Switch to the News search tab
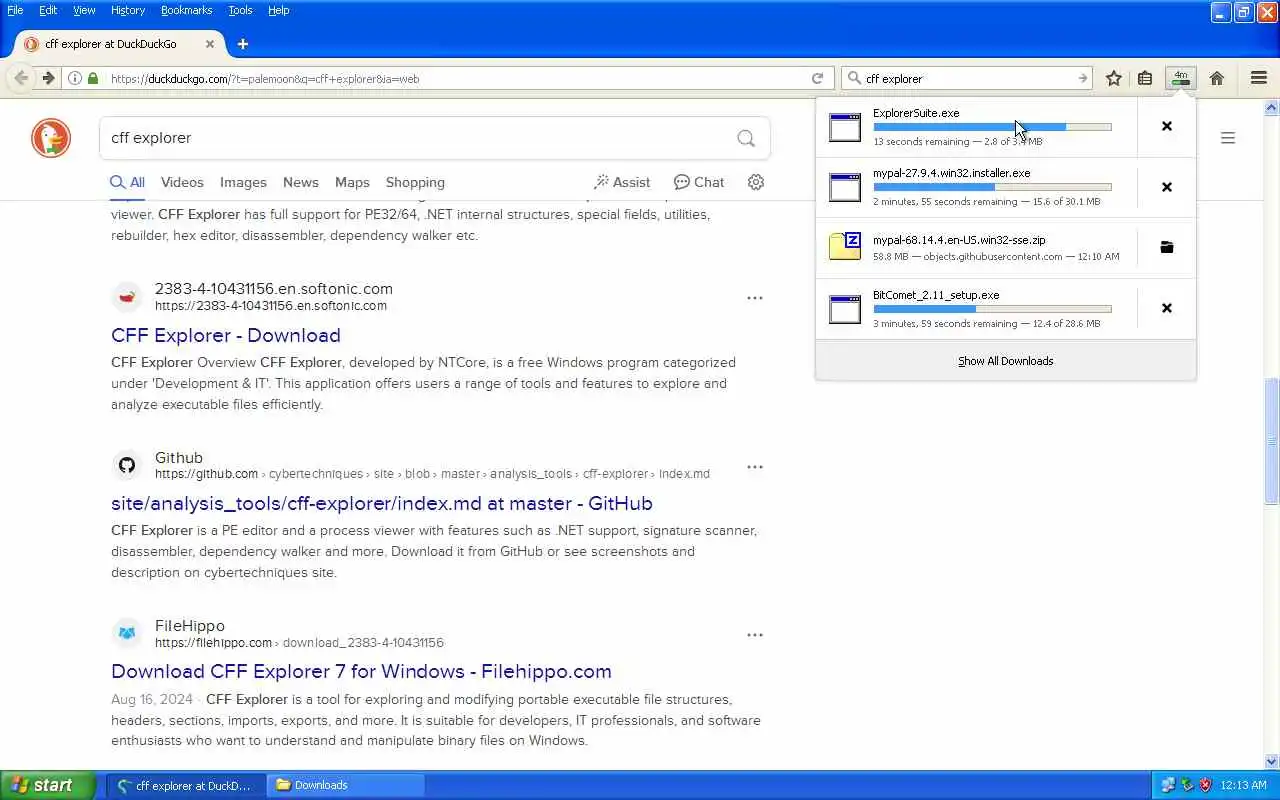Image resolution: width=1280 pixels, height=800 pixels. tap(300, 182)
